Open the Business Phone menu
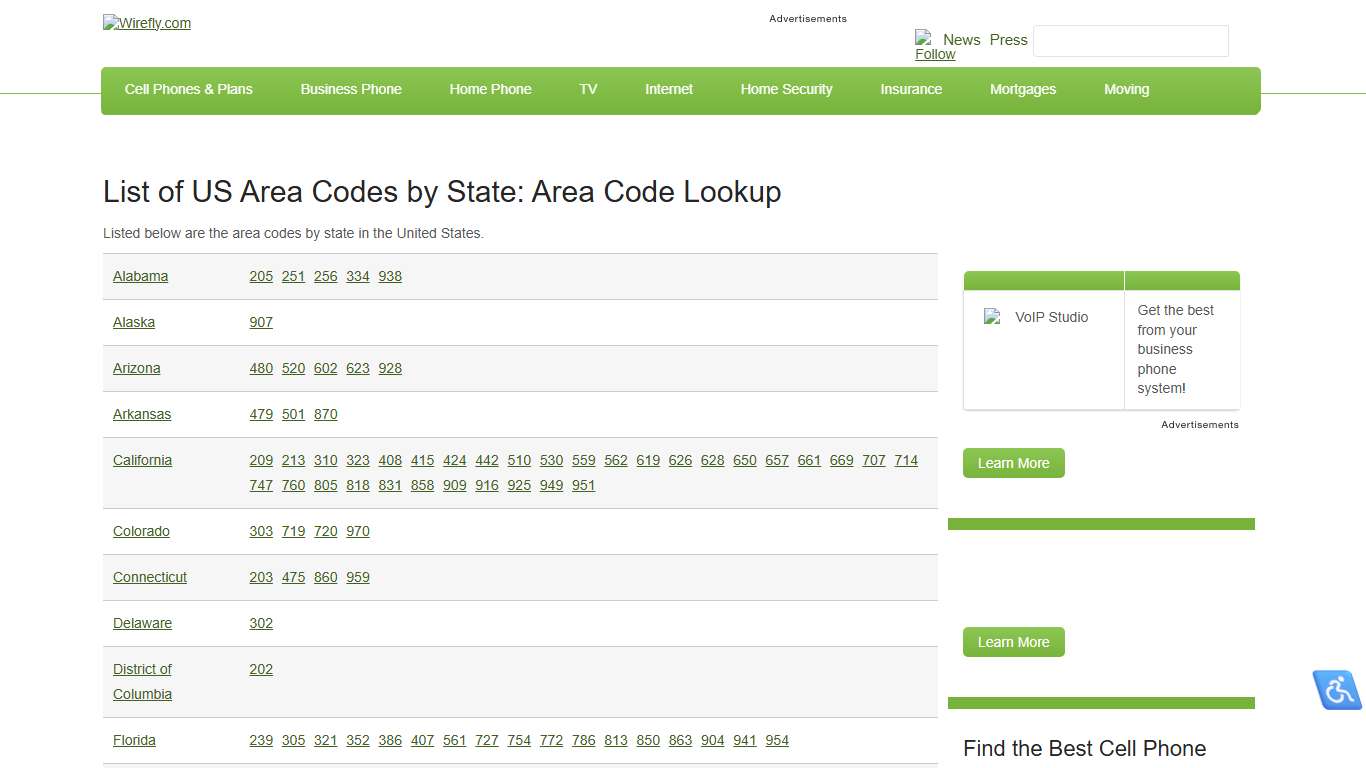 coord(351,89)
